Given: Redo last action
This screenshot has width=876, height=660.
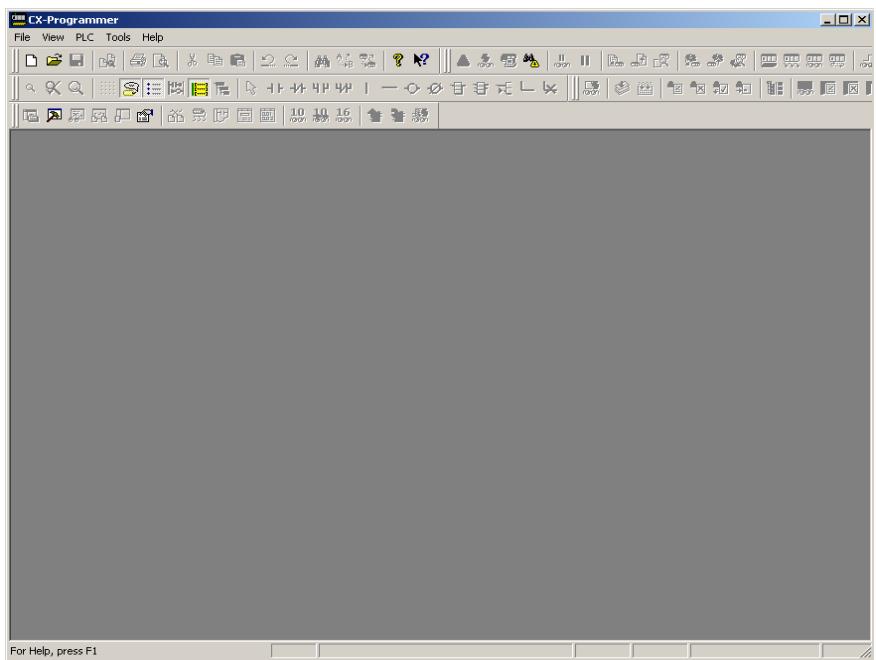Looking at the screenshot, I should [x=291, y=60].
